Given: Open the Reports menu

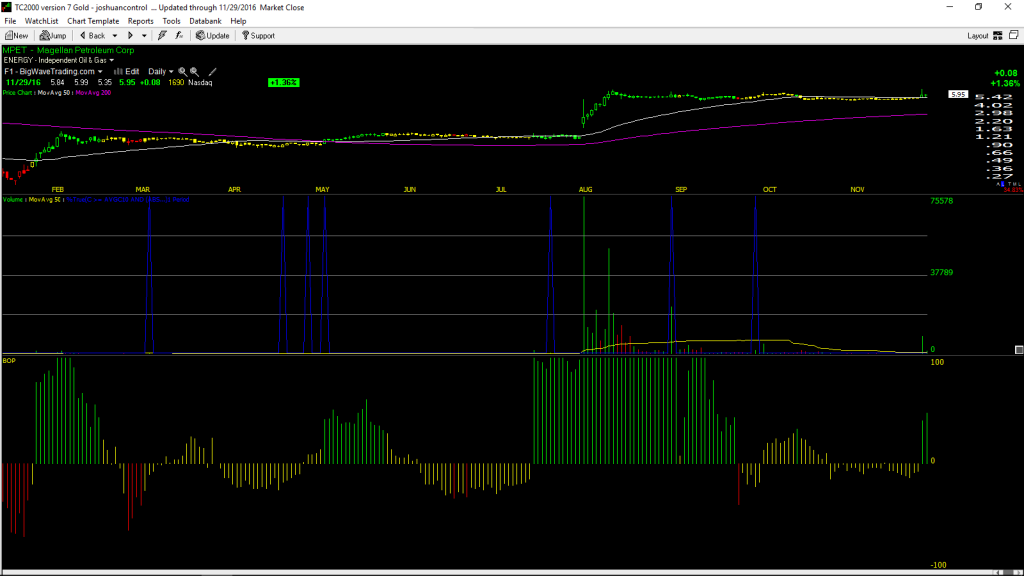Looking at the screenshot, I should pos(140,21).
